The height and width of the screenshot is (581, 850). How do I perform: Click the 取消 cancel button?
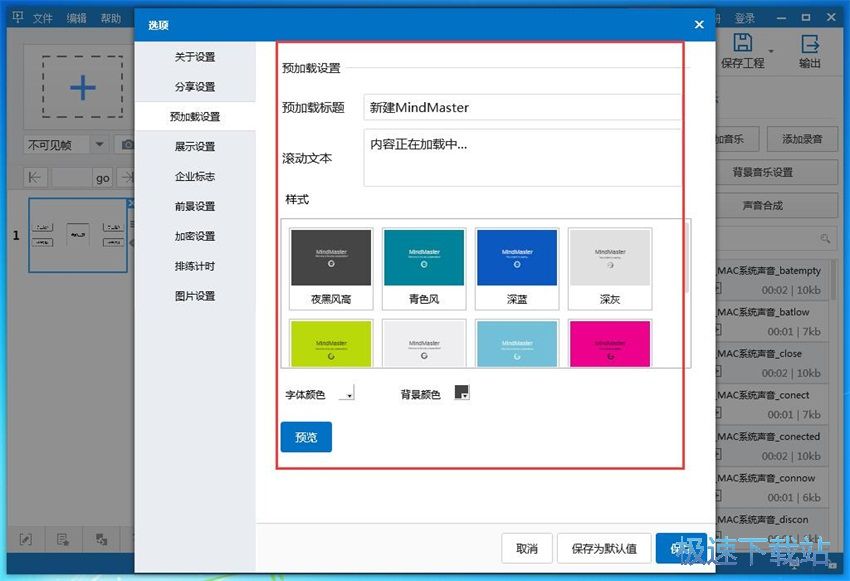click(x=527, y=548)
